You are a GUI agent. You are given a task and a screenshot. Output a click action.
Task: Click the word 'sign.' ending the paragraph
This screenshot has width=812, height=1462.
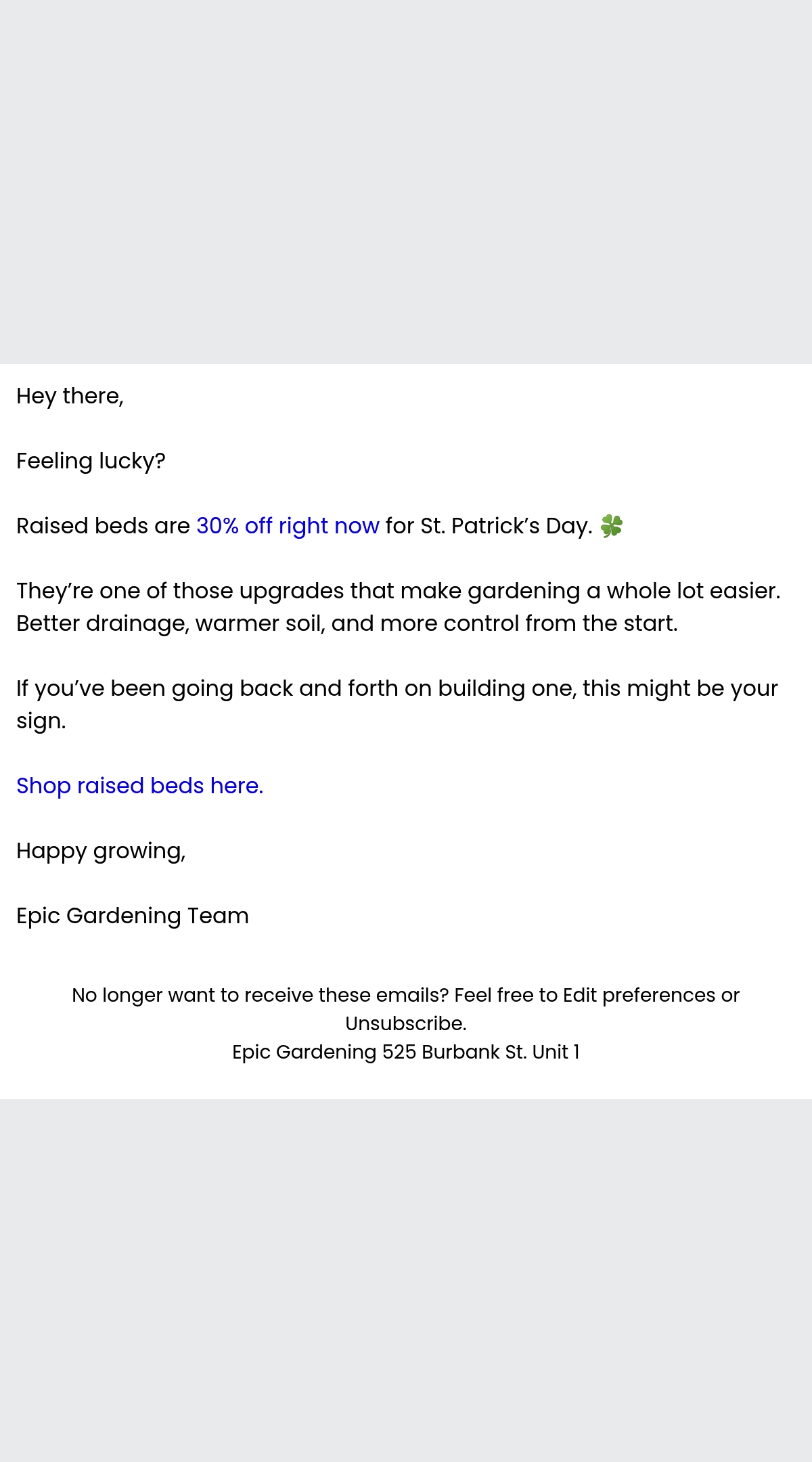coord(41,721)
